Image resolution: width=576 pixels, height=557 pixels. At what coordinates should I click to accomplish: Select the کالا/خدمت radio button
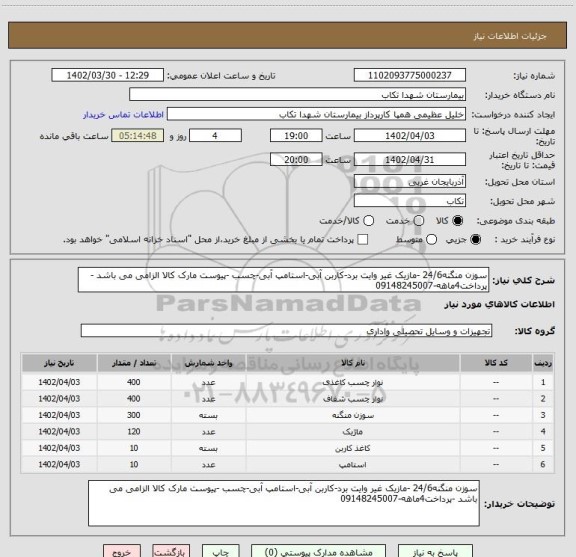point(368,221)
